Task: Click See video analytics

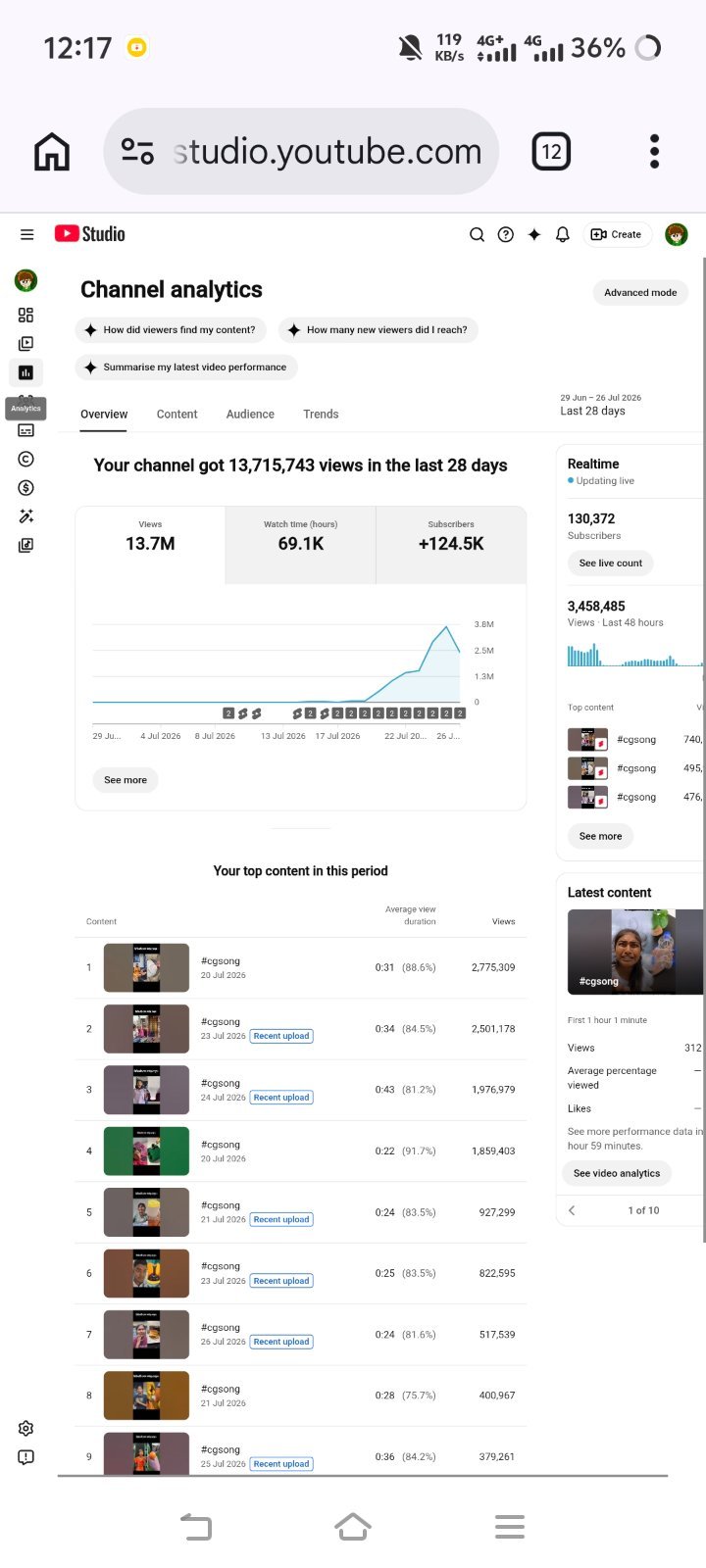Action: (617, 1173)
